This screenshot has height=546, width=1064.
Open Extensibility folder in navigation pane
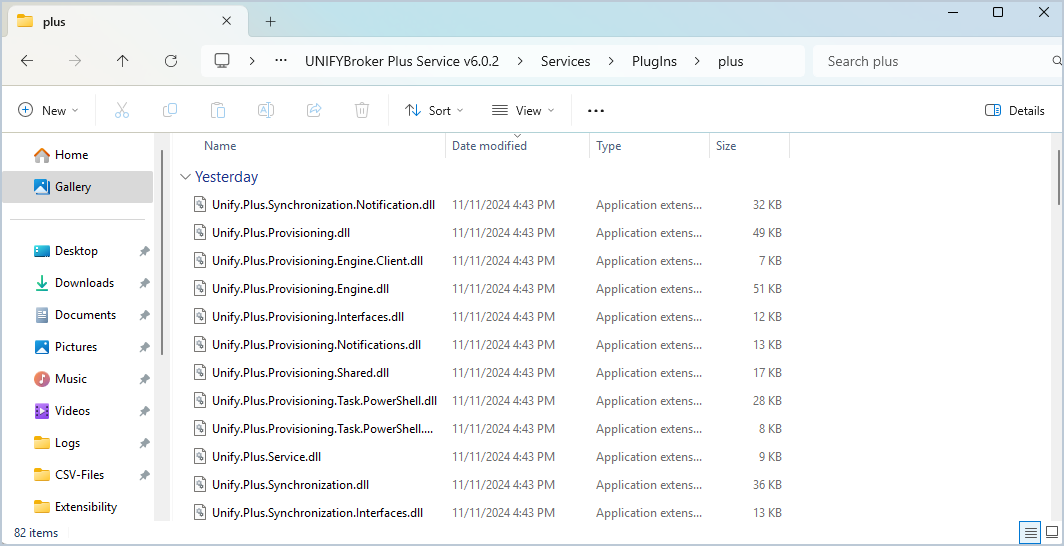click(86, 507)
